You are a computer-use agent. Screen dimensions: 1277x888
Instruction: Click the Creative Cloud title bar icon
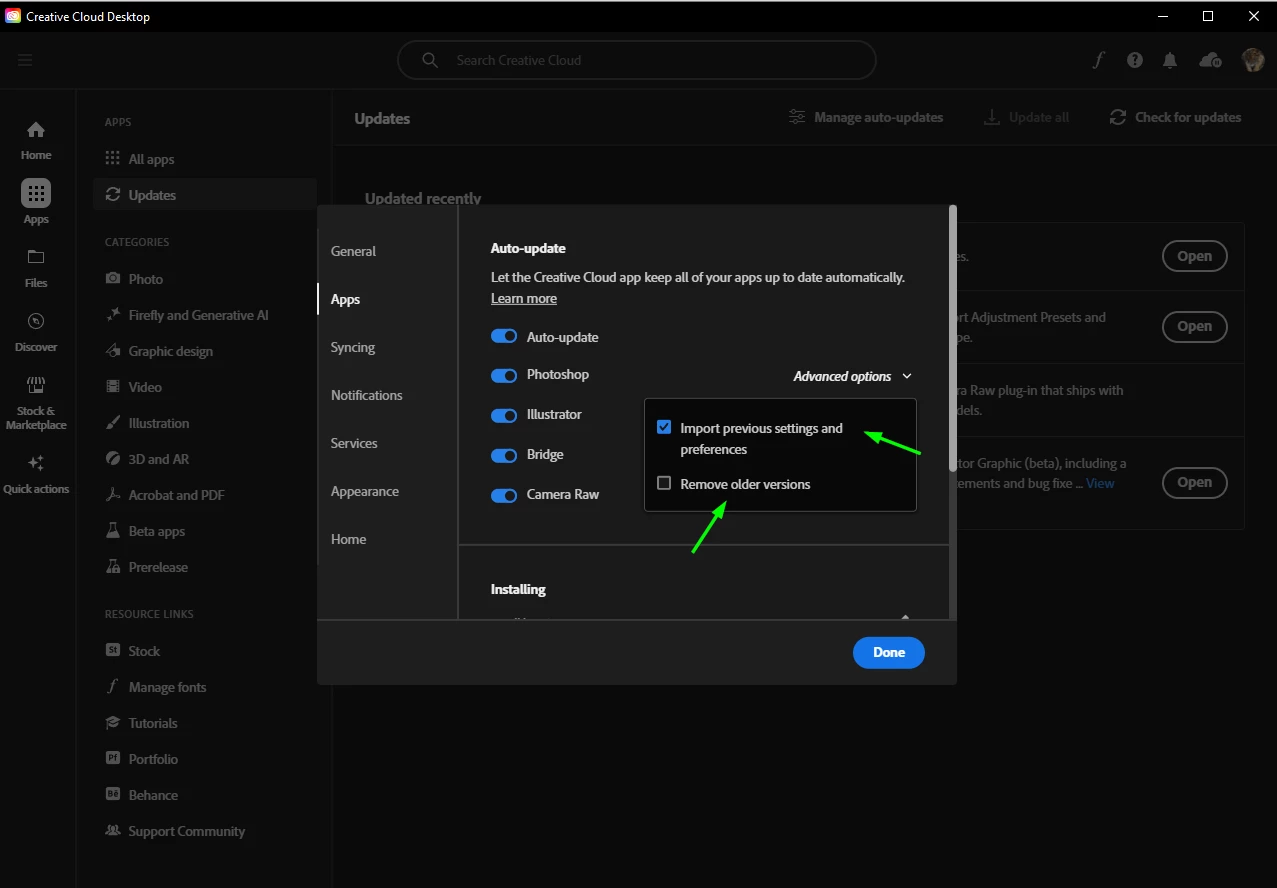pos(13,16)
